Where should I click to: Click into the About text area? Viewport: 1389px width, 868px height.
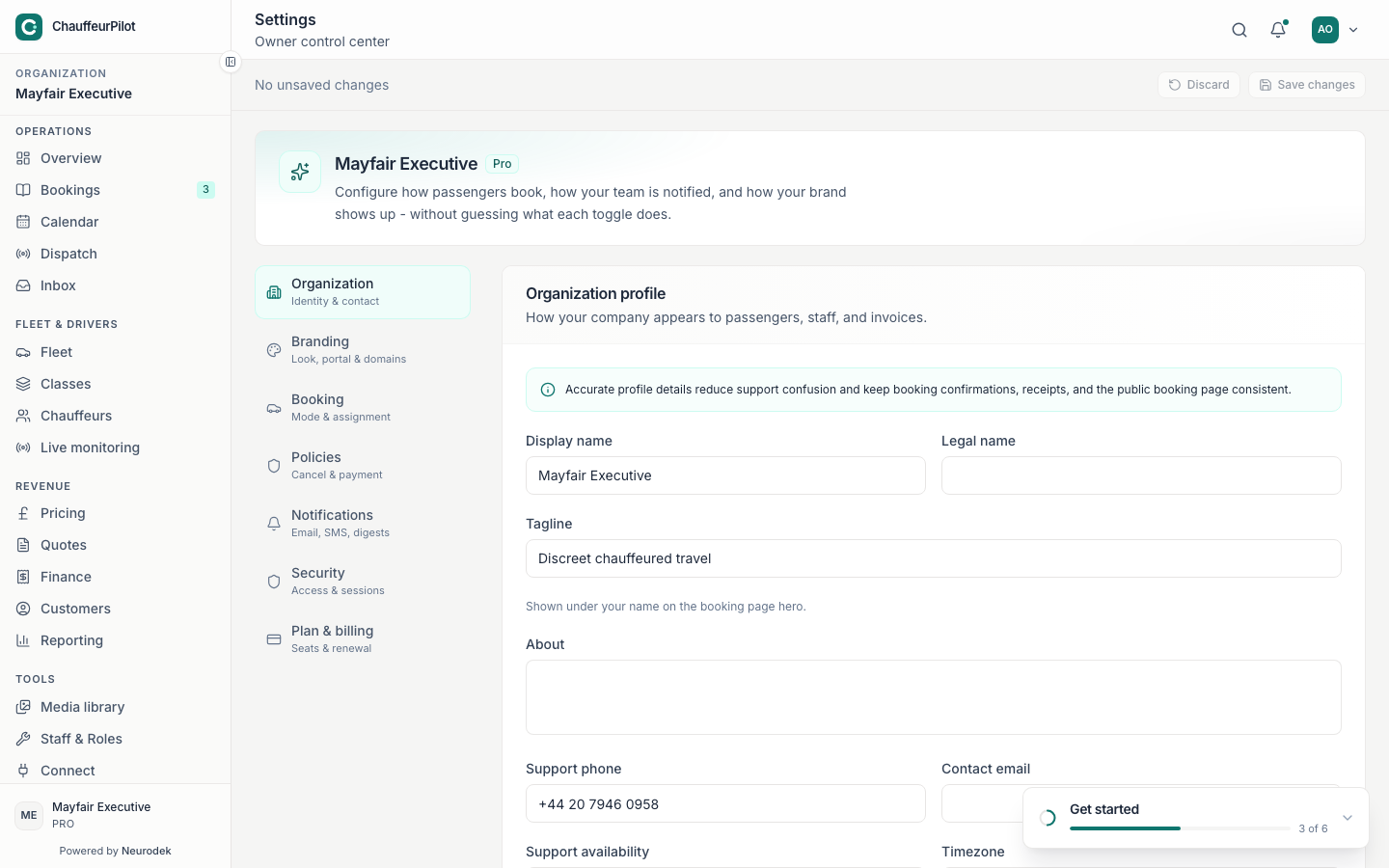(x=934, y=697)
